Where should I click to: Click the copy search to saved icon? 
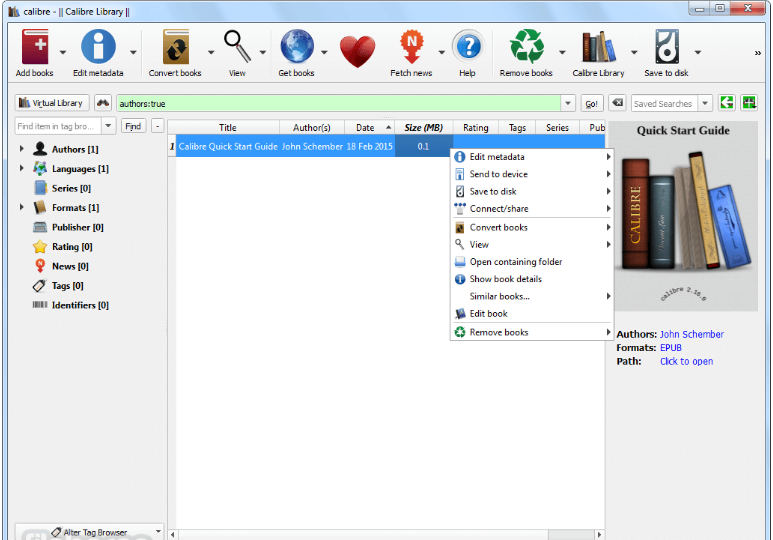pyautogui.click(x=727, y=103)
